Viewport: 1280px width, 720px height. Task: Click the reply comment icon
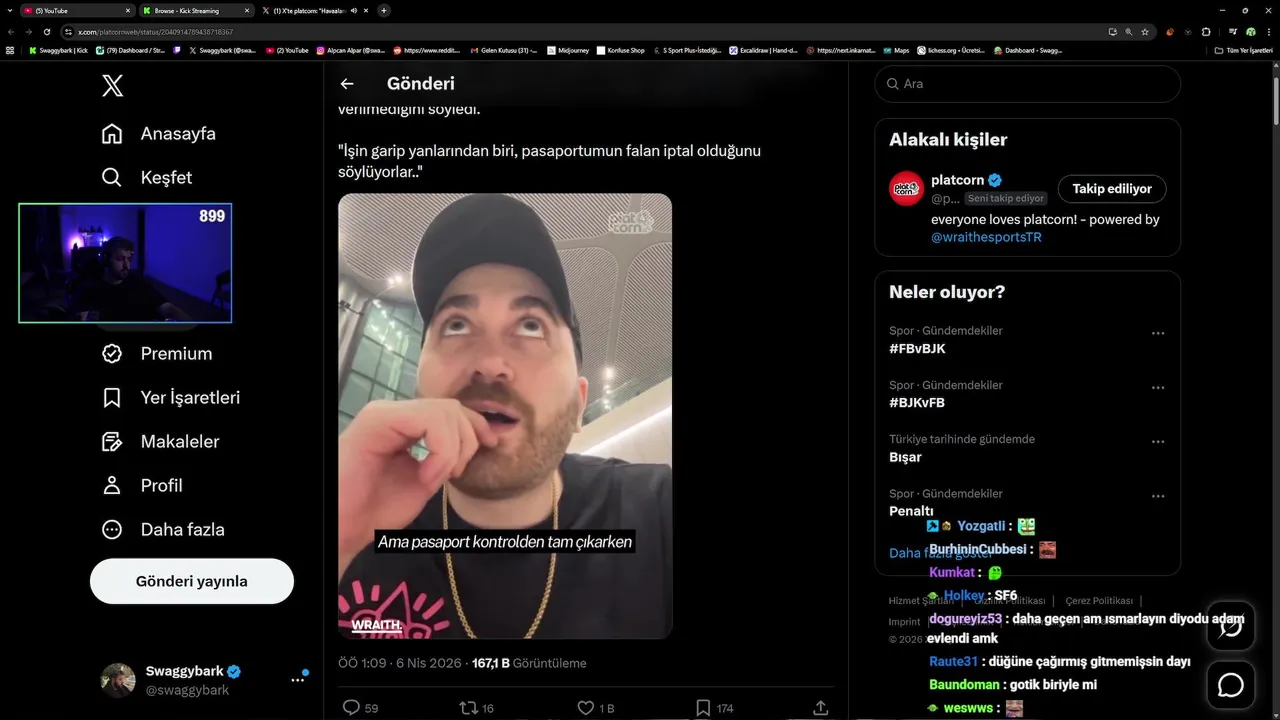pos(351,707)
